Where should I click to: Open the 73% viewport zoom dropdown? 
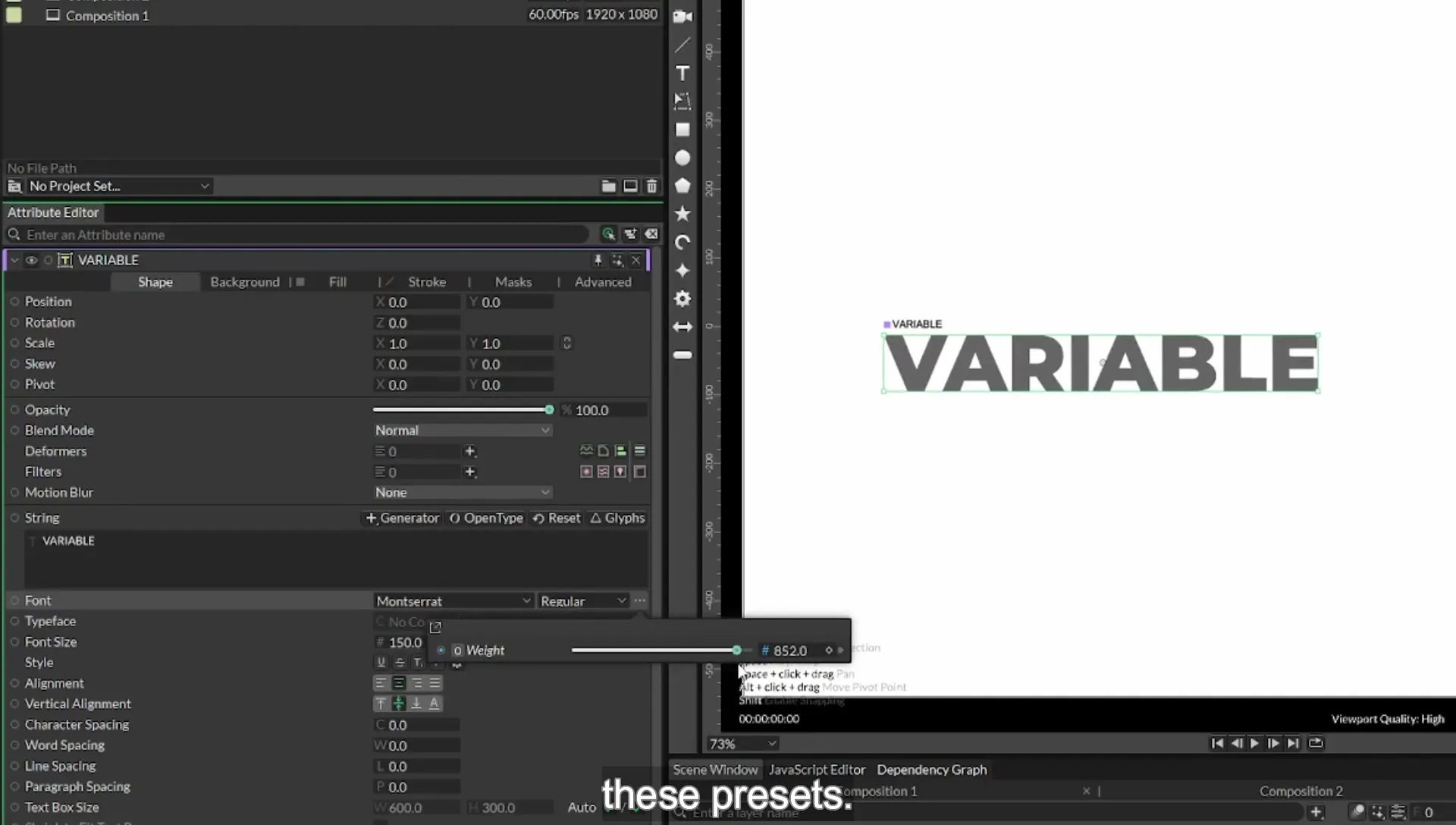click(x=742, y=744)
